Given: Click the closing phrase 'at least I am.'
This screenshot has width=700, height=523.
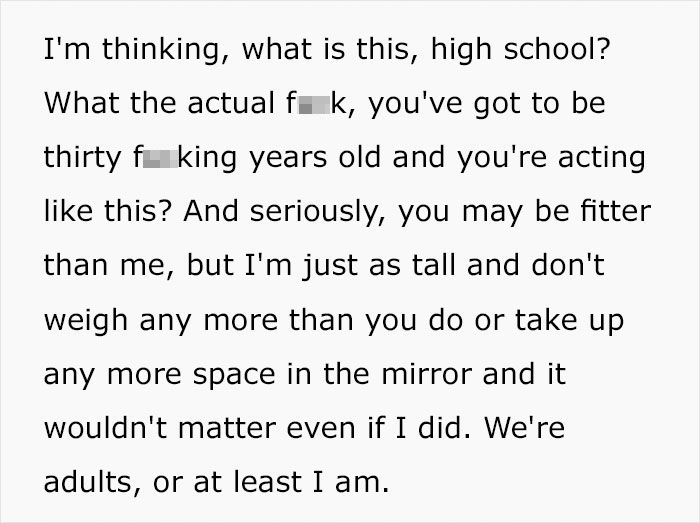Looking at the screenshot, I should (x=292, y=482).
